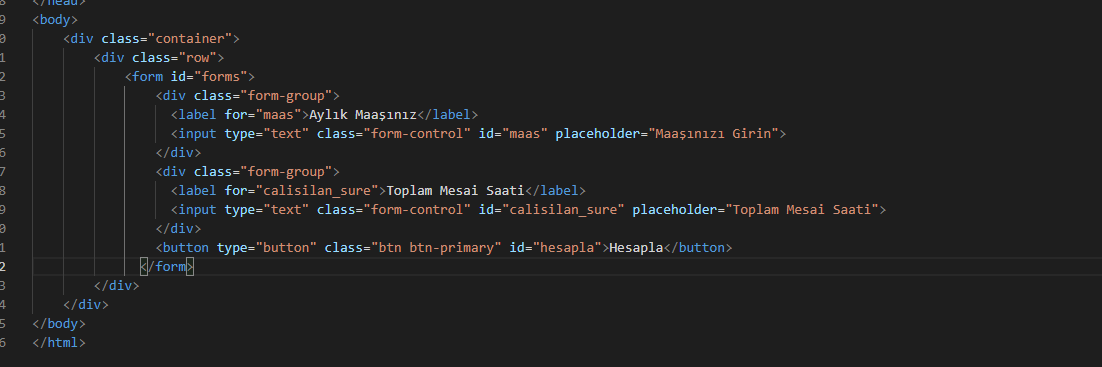Click the Toplam Mesai Saati label content

(455, 191)
